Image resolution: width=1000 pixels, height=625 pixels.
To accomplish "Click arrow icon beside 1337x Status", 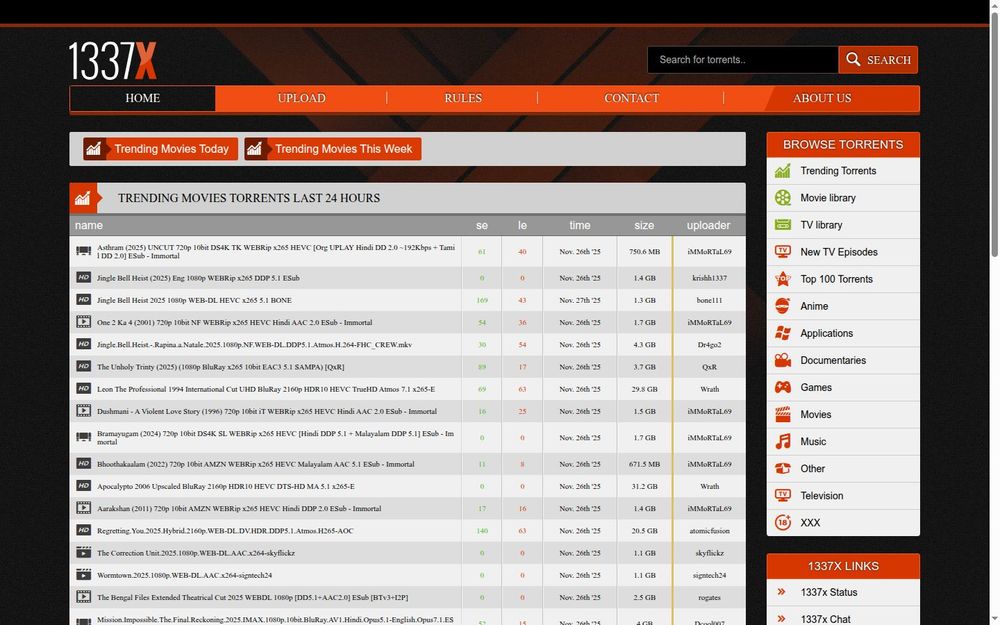I will tap(781, 592).
